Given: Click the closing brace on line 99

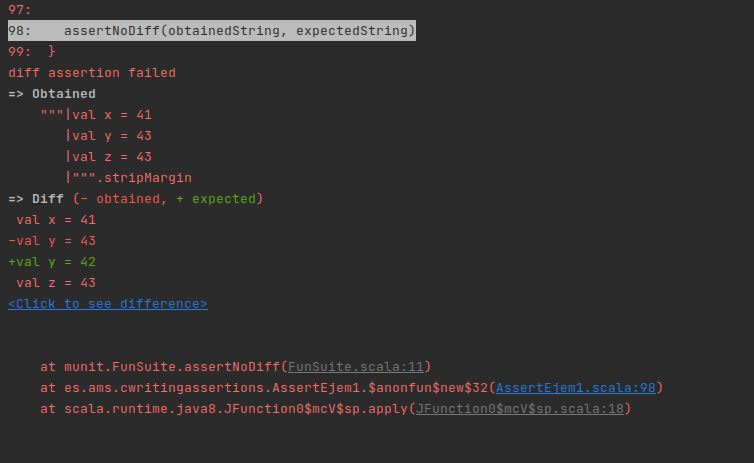Looking at the screenshot, I should (52, 52).
